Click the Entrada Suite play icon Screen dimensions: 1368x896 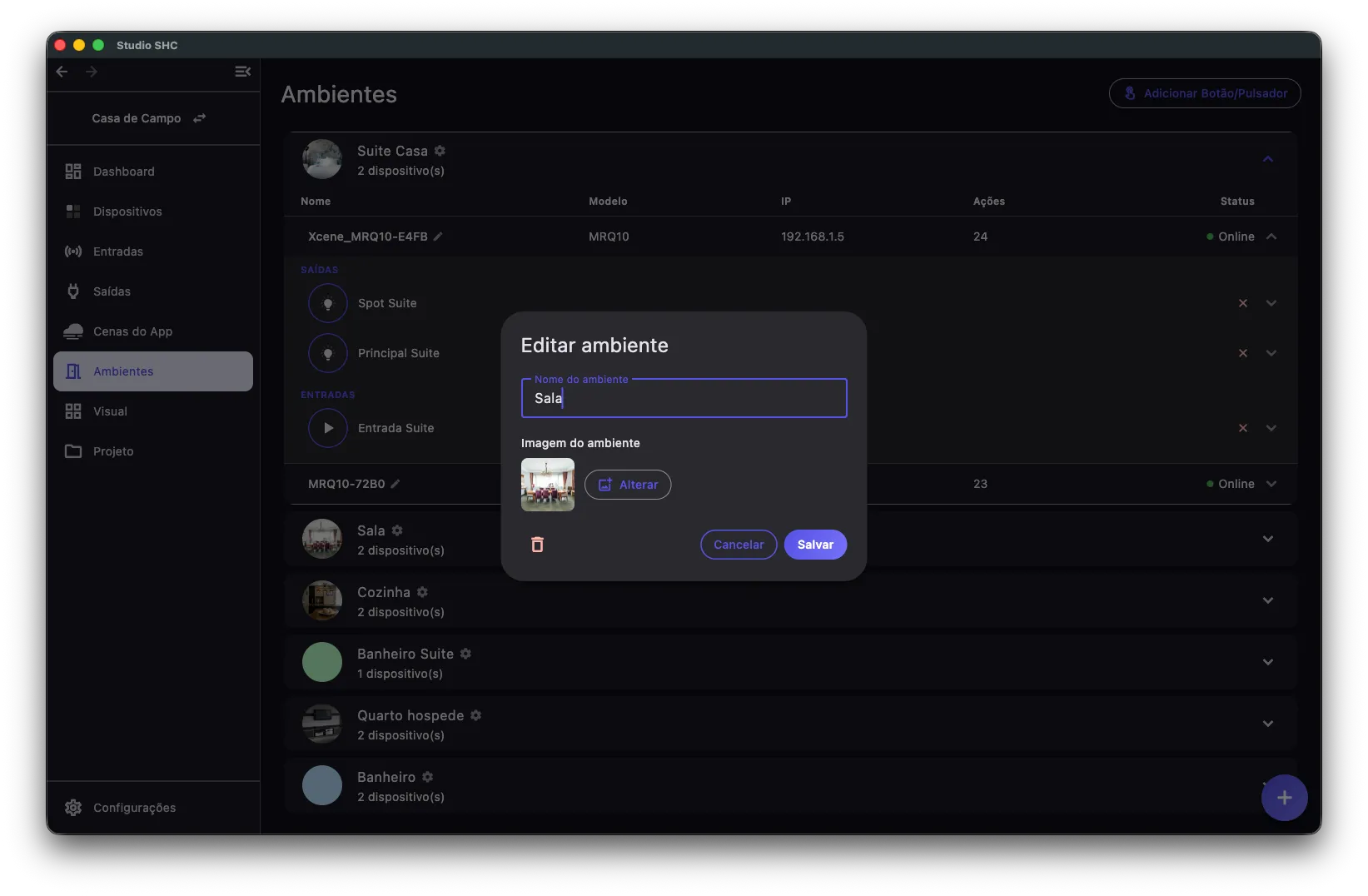[328, 428]
